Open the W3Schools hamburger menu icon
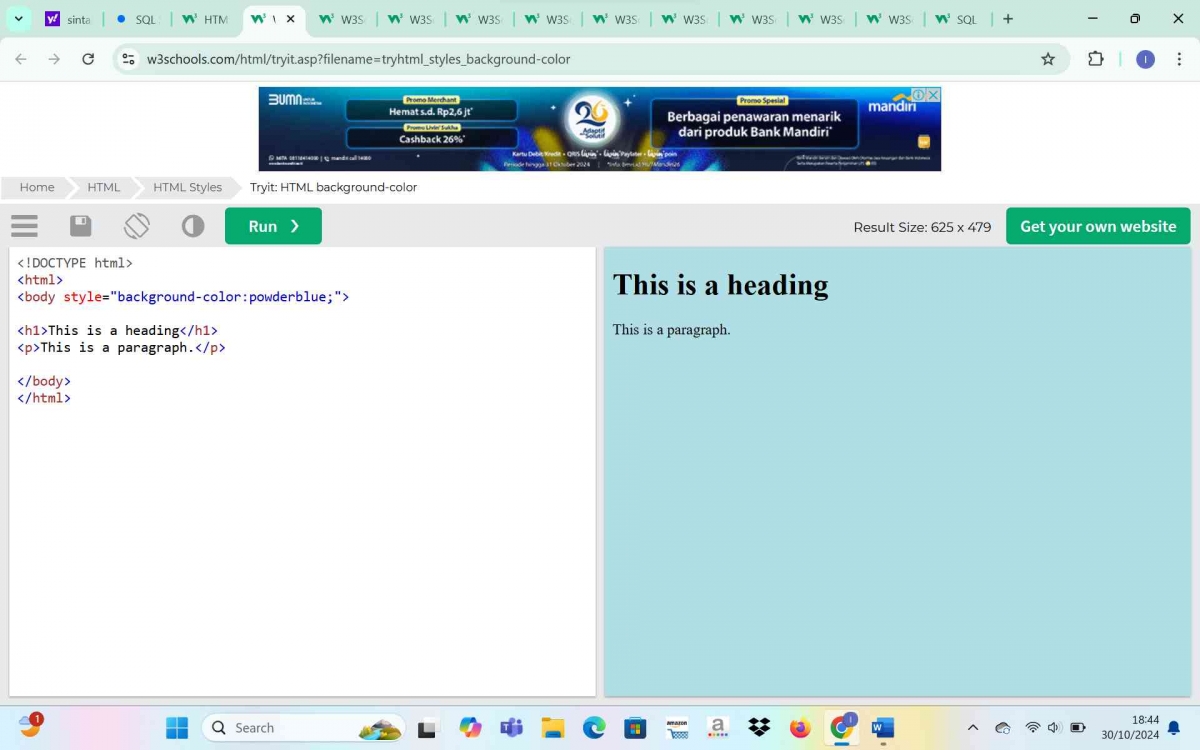The height and width of the screenshot is (750, 1200). [25, 226]
